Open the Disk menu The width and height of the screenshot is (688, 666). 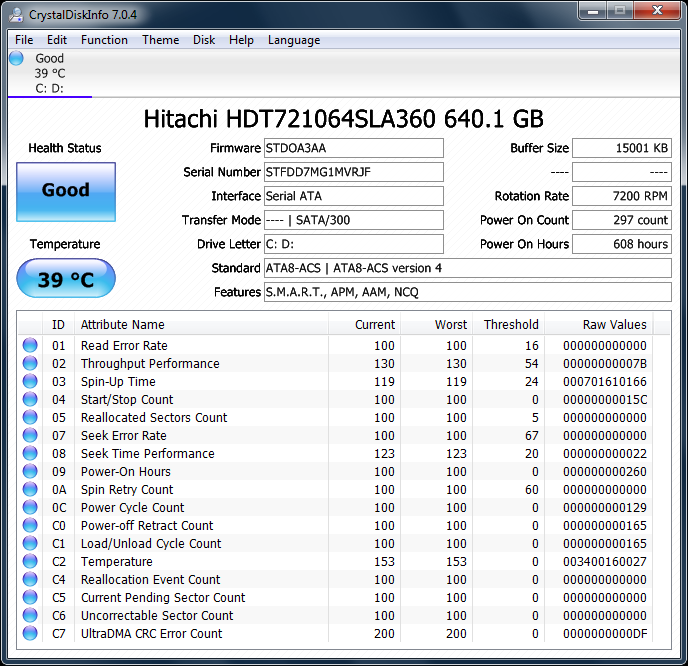coord(204,40)
